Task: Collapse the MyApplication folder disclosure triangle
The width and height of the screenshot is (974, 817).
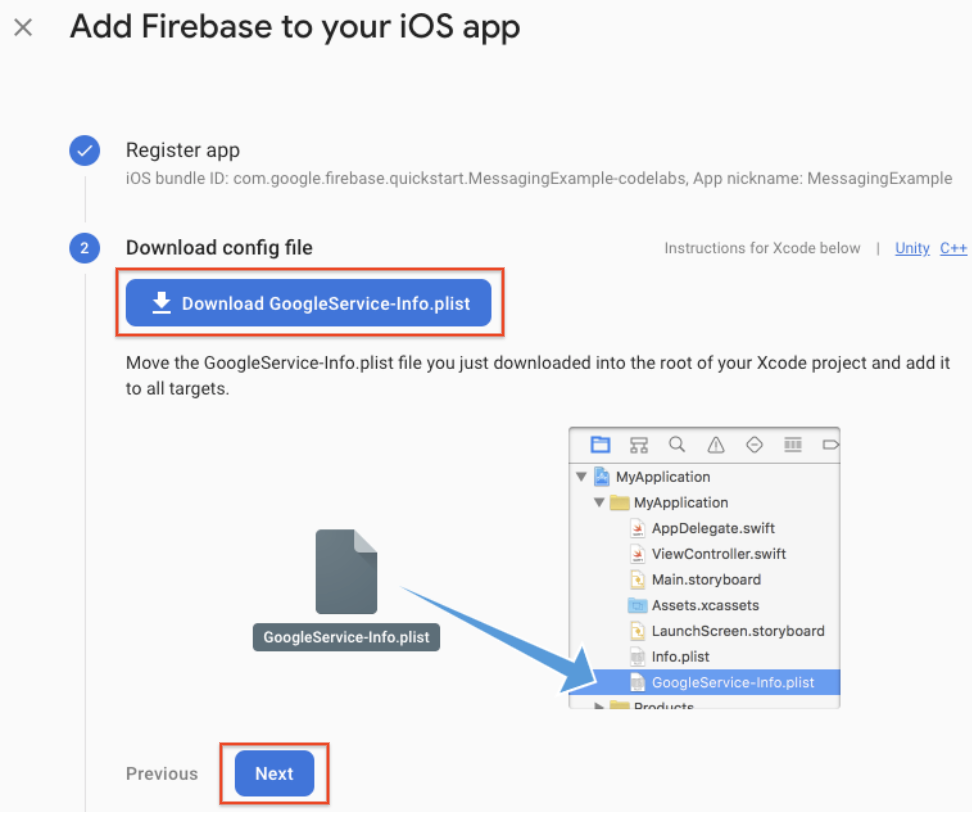Action: tap(599, 503)
